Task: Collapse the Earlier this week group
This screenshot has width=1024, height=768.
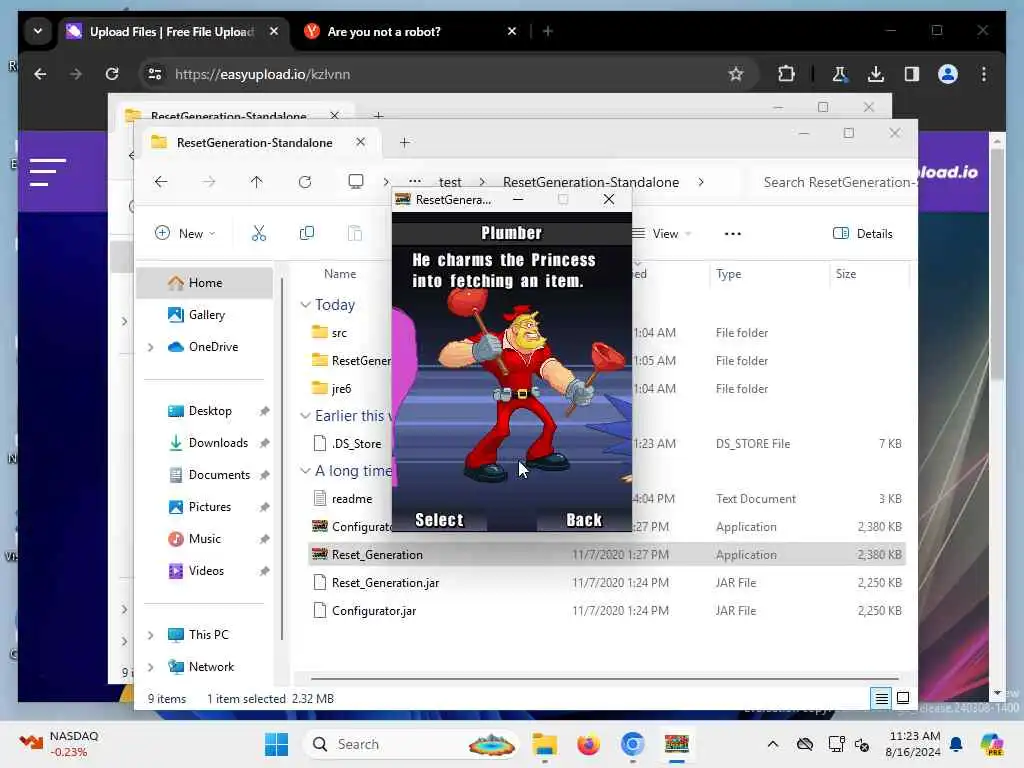Action: [x=305, y=416]
